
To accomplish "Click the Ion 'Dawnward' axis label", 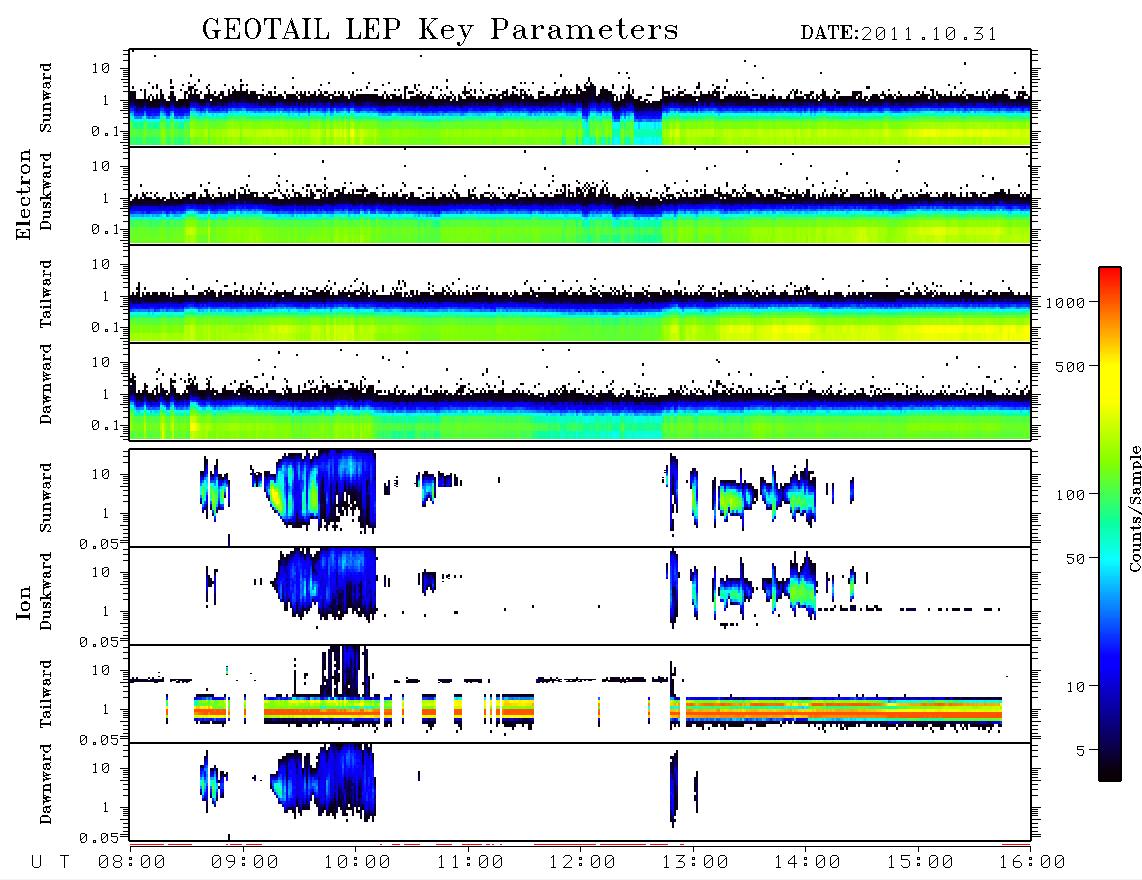I will (x=46, y=784).
